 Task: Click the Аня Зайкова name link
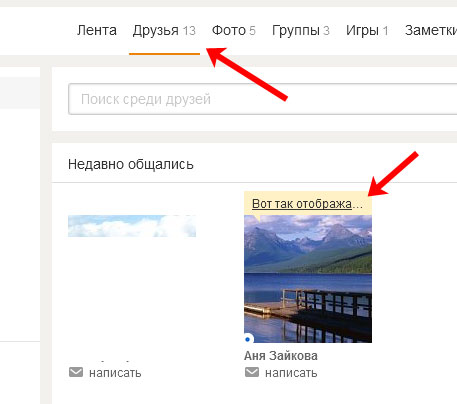tap(281, 356)
